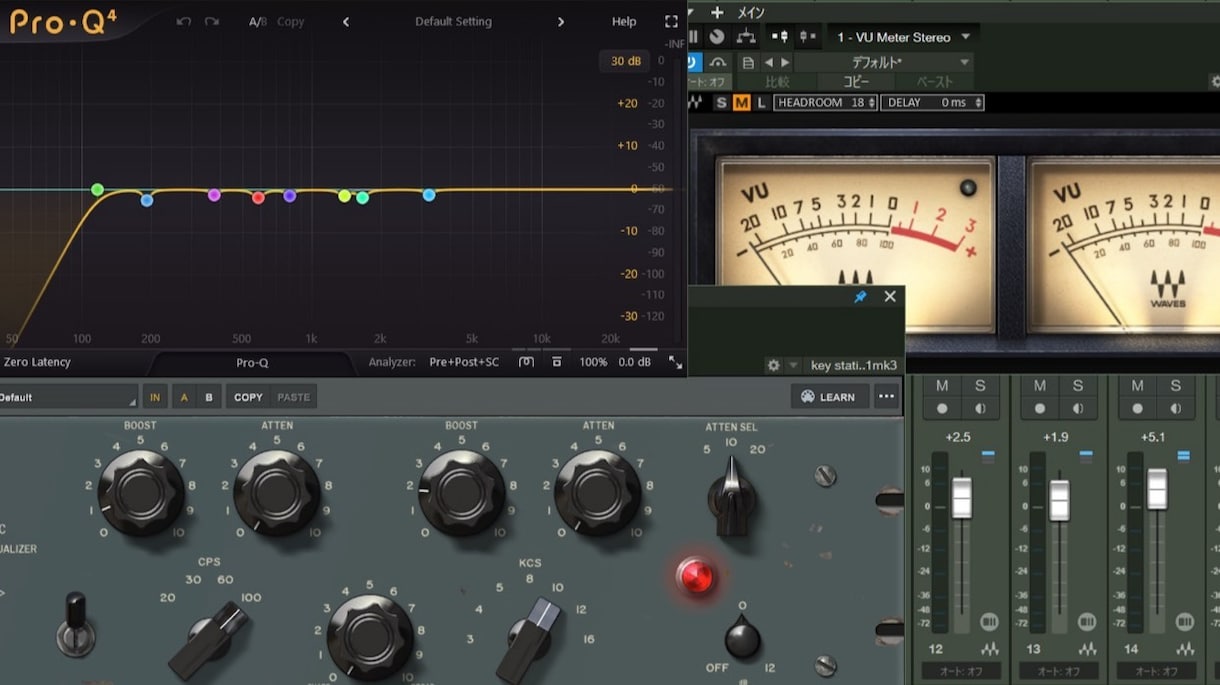1220x685 pixels.
Task: Open channel 13 オート:オフ automation menu
Action: click(x=1060, y=671)
